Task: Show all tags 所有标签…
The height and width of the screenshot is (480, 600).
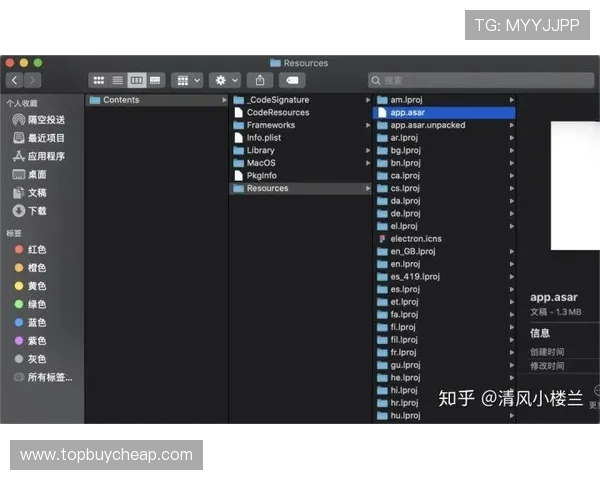Action: 43,377
